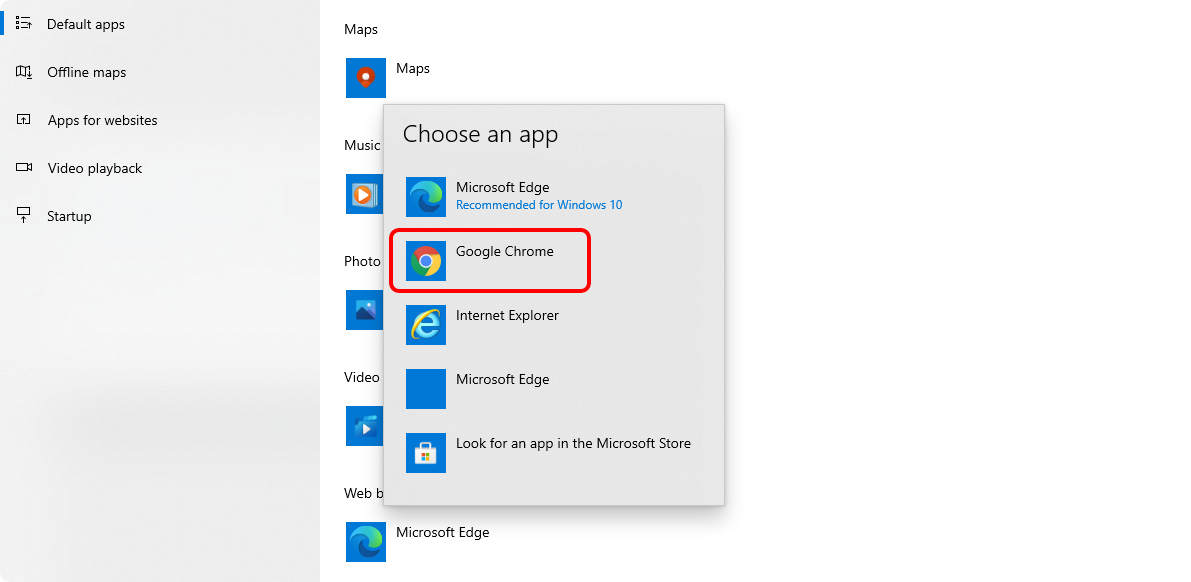Image resolution: width=1191 pixels, height=582 pixels.
Task: Click the blank blue Microsoft Edge tile
Action: click(426, 389)
